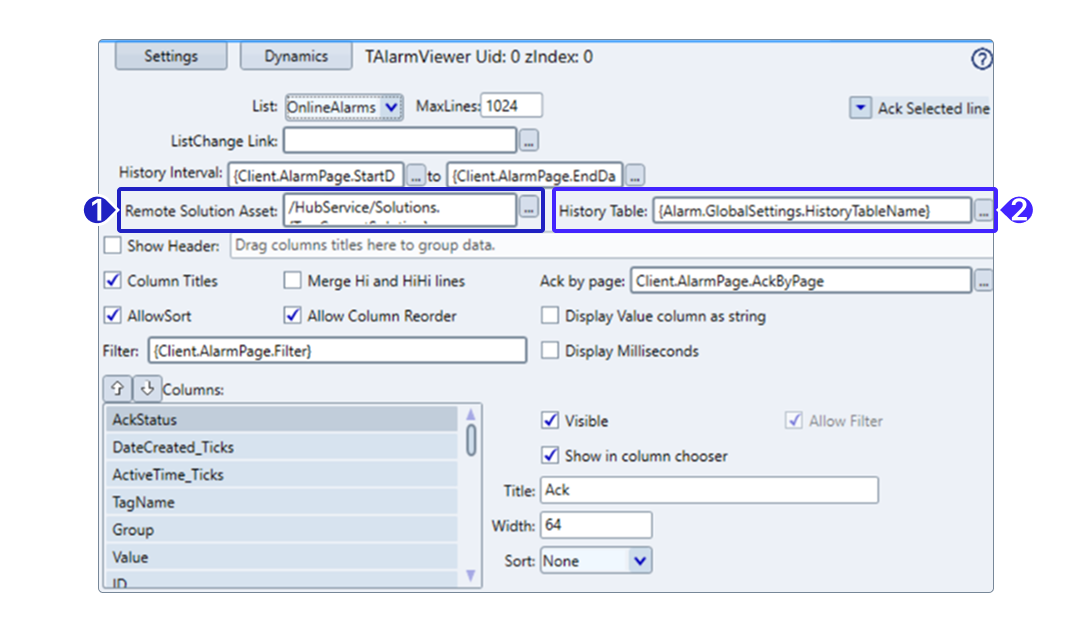Toggle Merge Hi and HiHi lines

pyautogui.click(x=292, y=282)
